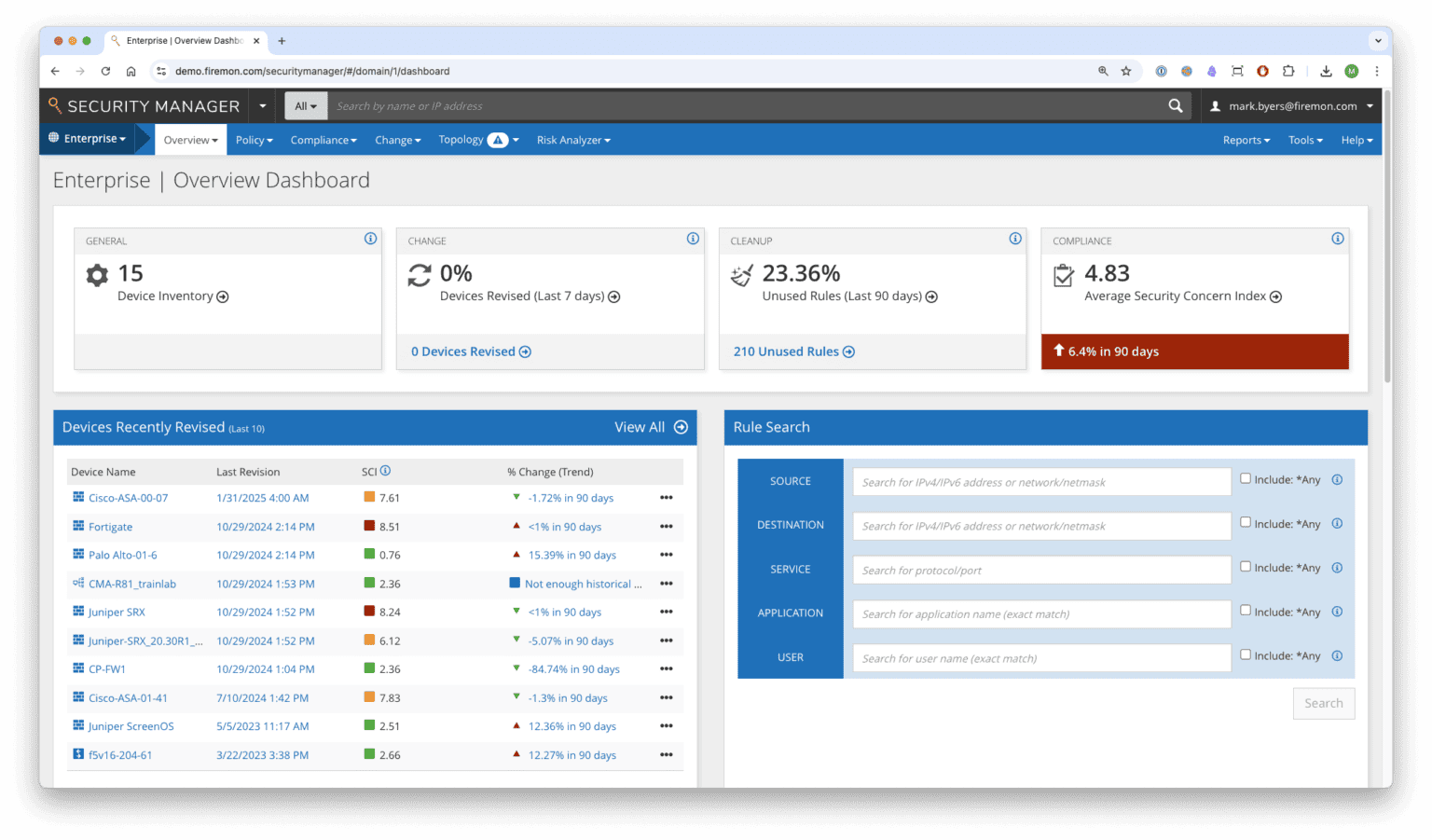Click the info icon beside Source Include *Any

point(1337,478)
